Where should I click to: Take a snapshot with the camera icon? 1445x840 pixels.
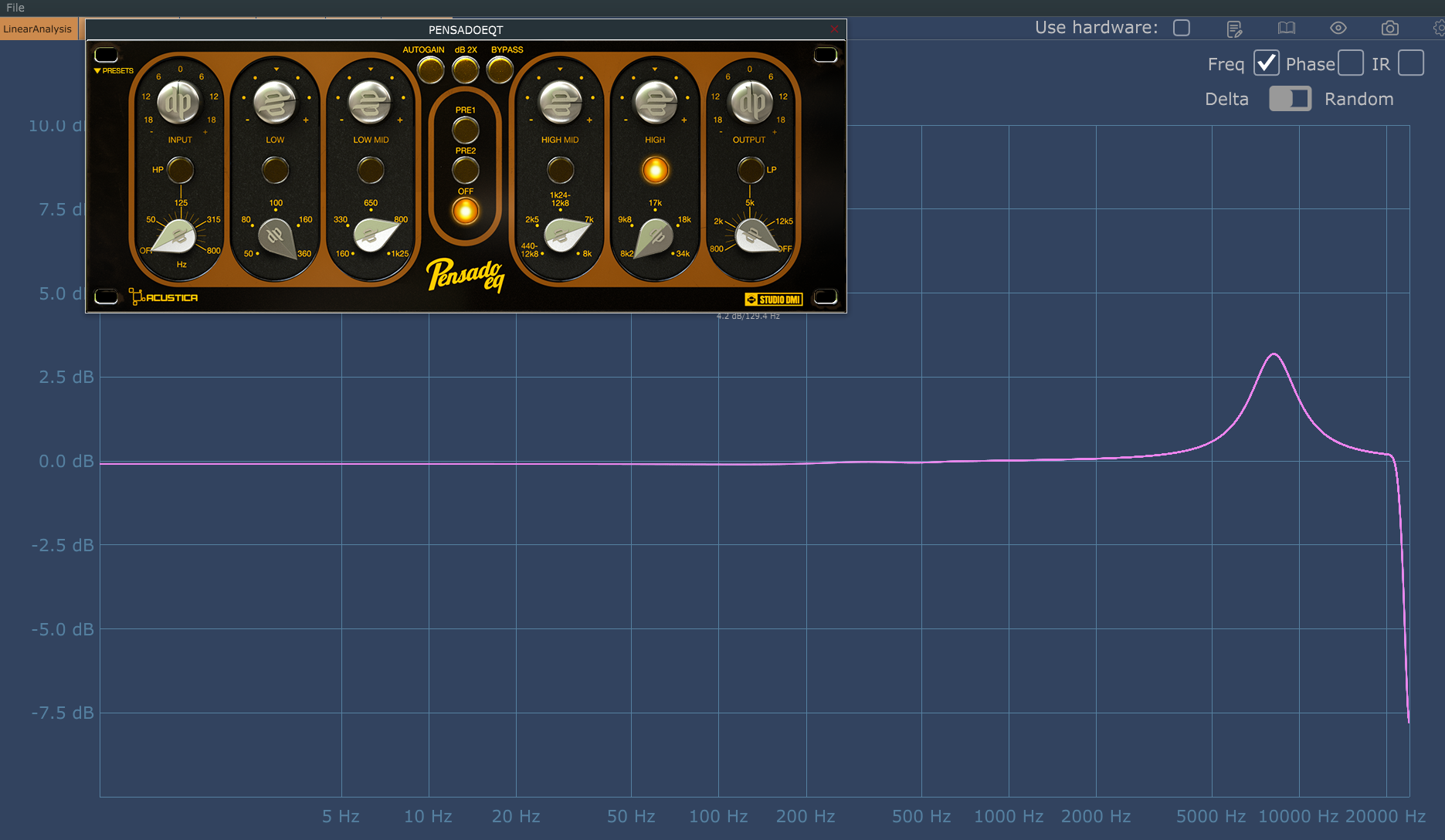(1389, 28)
